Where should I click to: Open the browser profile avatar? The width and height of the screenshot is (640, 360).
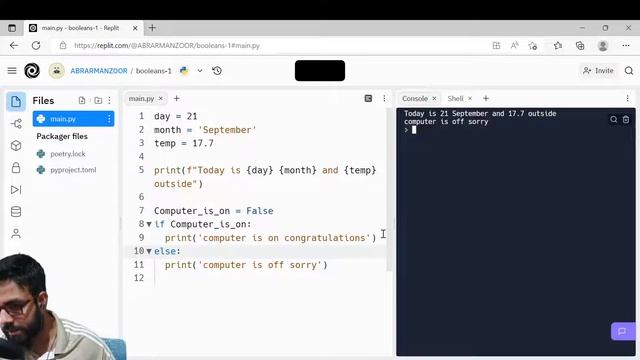tap(602, 46)
